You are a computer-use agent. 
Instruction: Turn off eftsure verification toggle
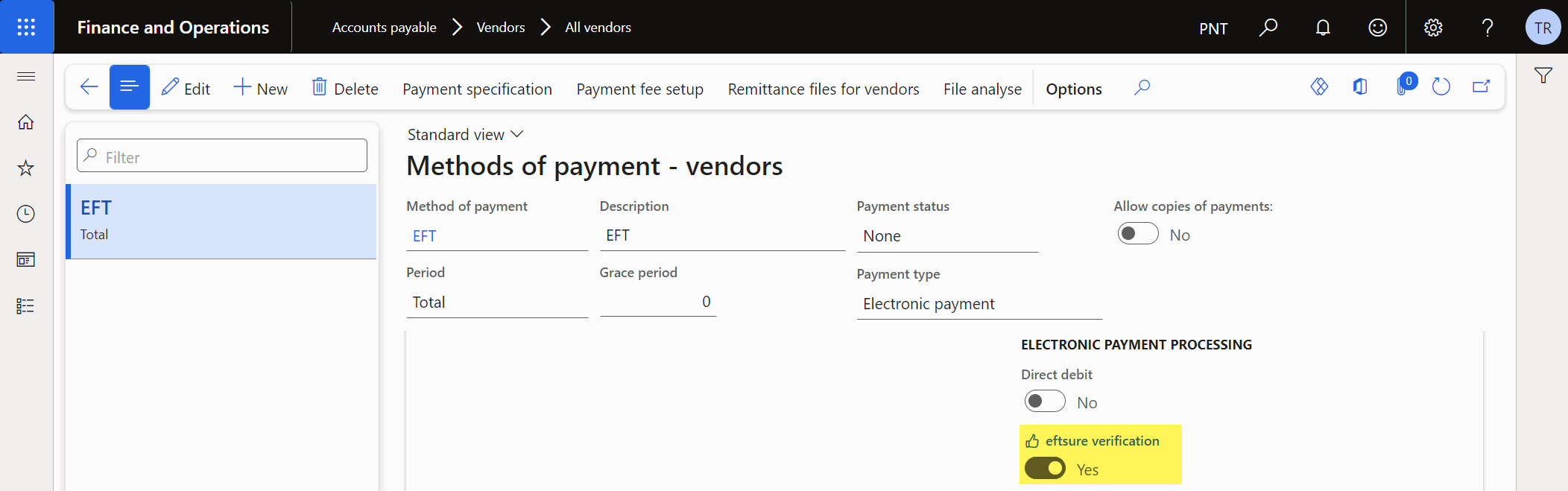click(1045, 469)
